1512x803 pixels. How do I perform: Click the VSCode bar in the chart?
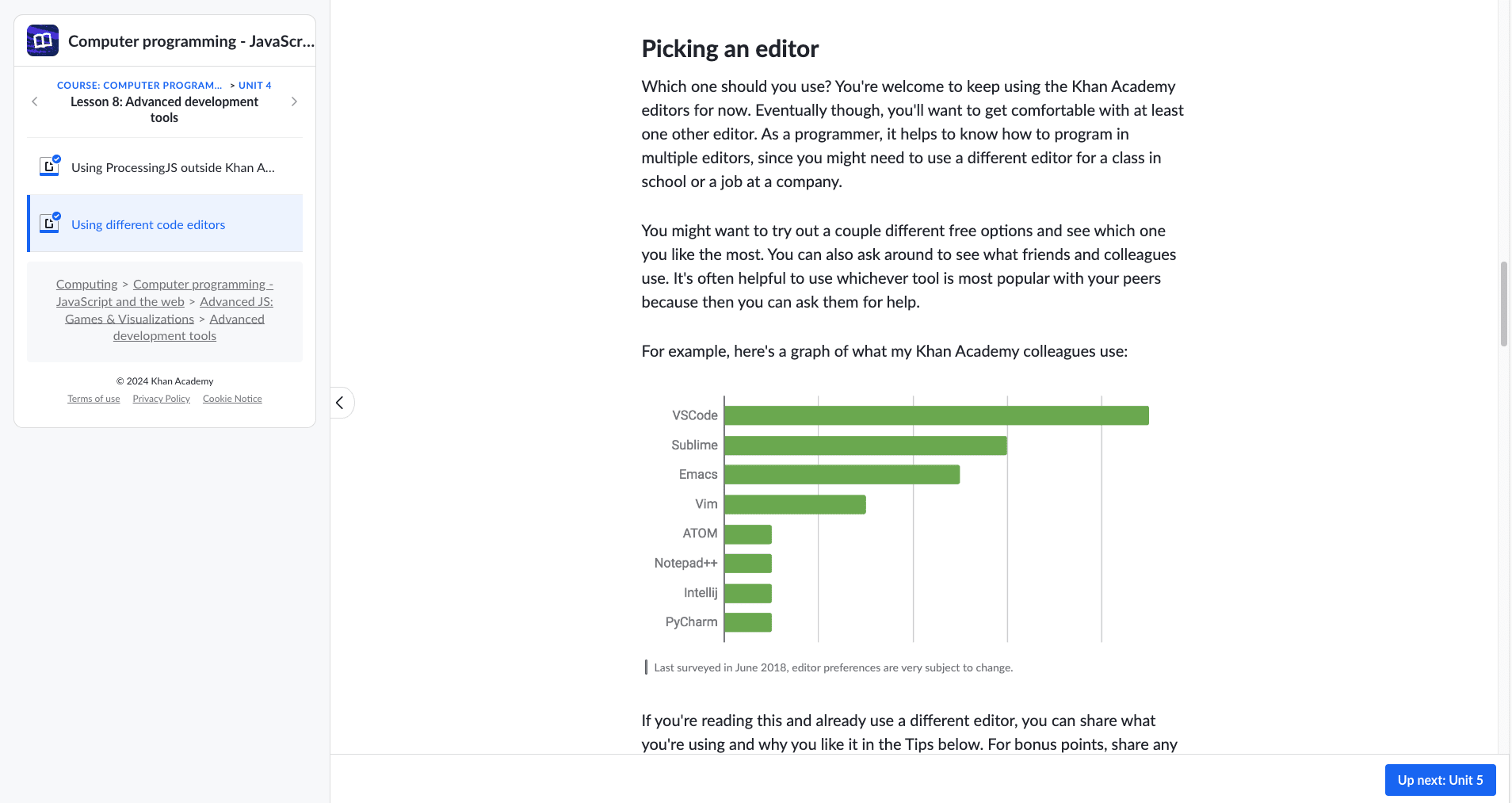pyautogui.click(x=936, y=415)
